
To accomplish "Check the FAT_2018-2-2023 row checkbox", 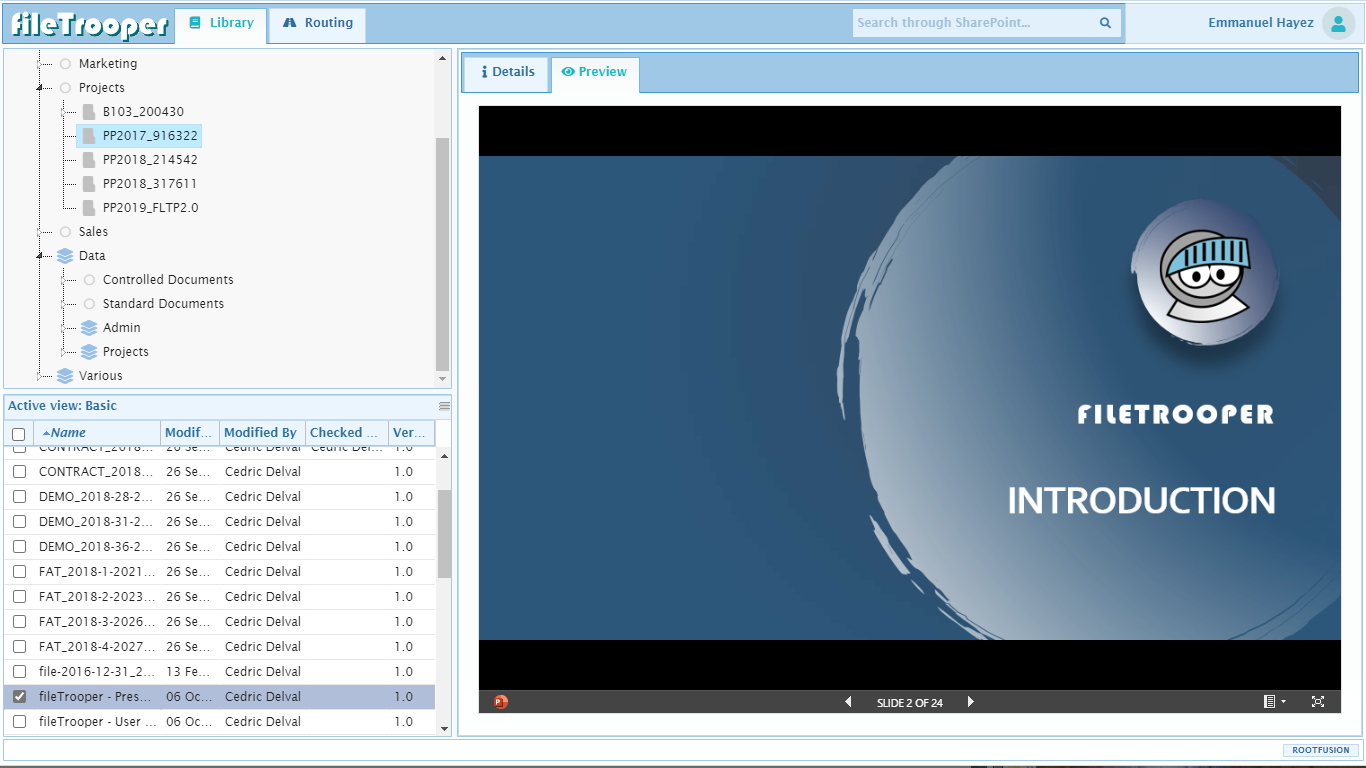I will 19,597.
